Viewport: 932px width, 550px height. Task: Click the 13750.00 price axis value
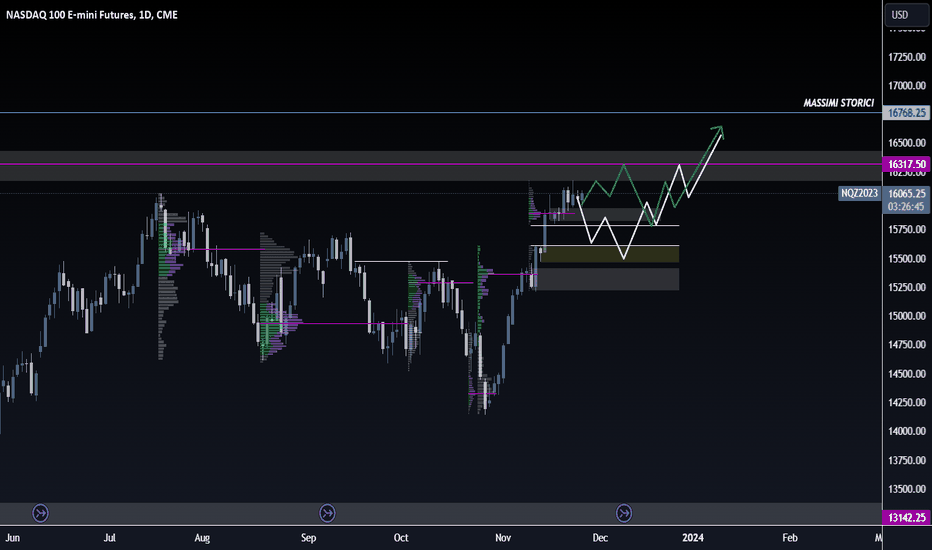coord(906,460)
